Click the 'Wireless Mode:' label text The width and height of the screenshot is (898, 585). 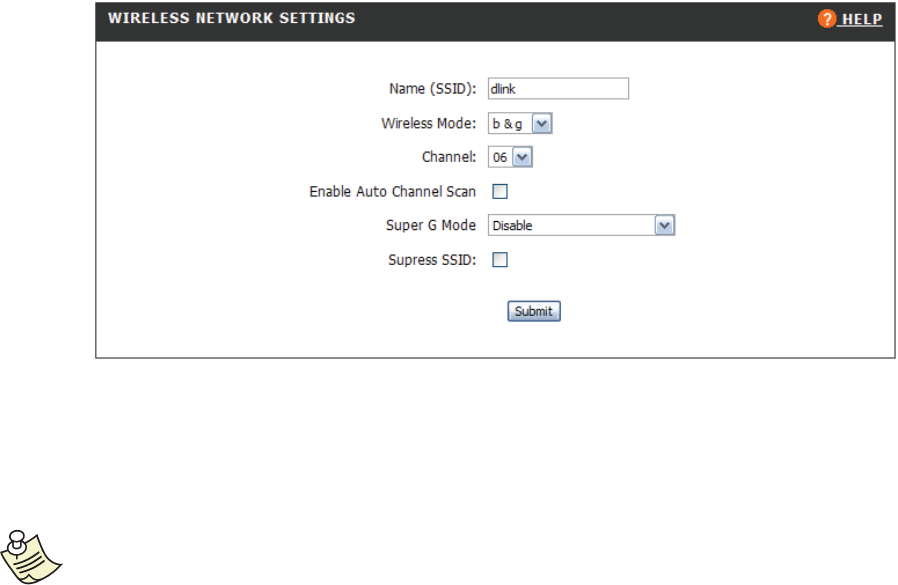428,124
